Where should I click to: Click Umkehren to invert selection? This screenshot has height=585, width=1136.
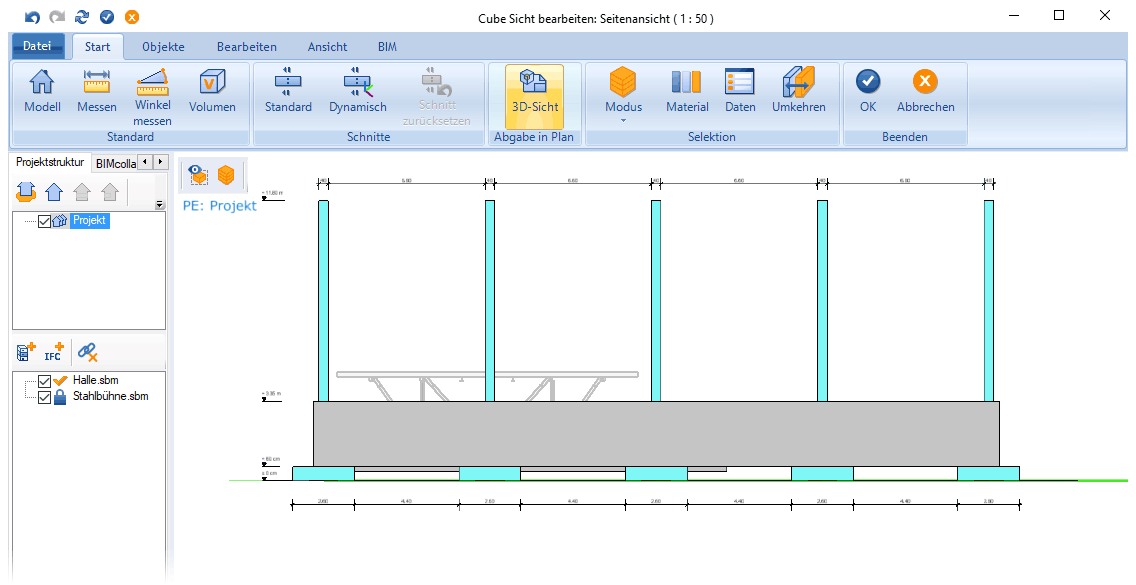(798, 91)
